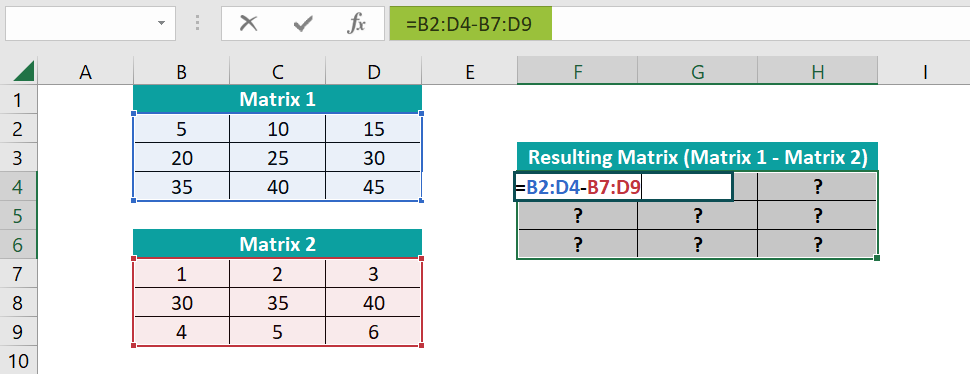Select row 7 header
Screen dimensions: 970x374
[19, 274]
